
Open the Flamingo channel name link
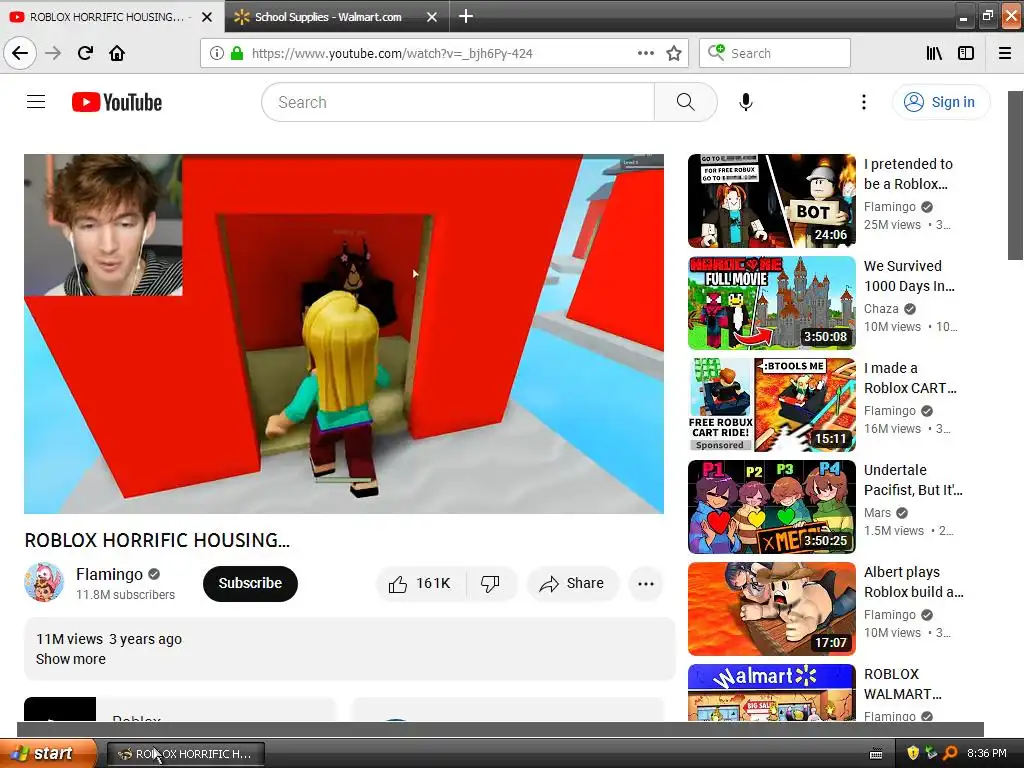click(x=109, y=574)
